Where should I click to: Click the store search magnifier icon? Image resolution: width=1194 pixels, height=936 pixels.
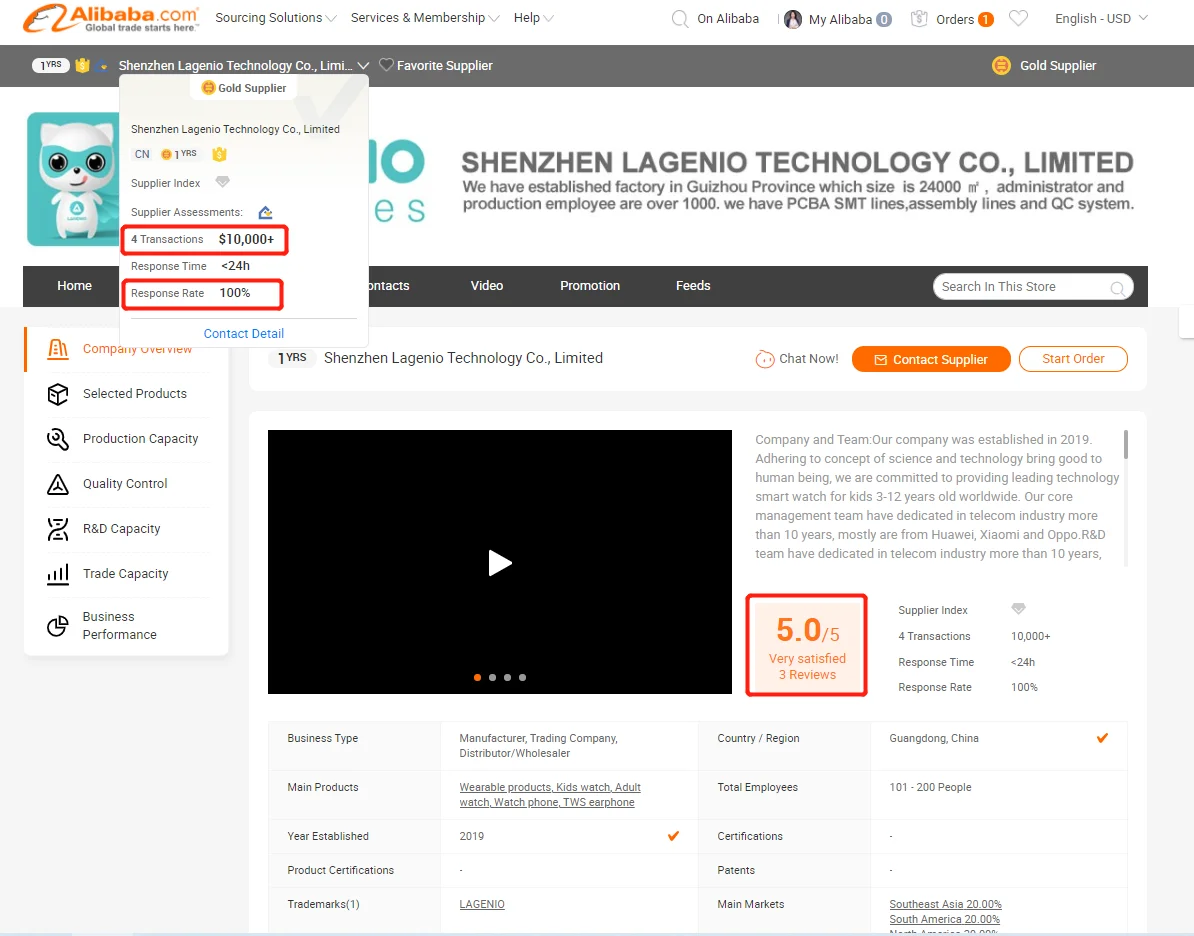click(1117, 288)
